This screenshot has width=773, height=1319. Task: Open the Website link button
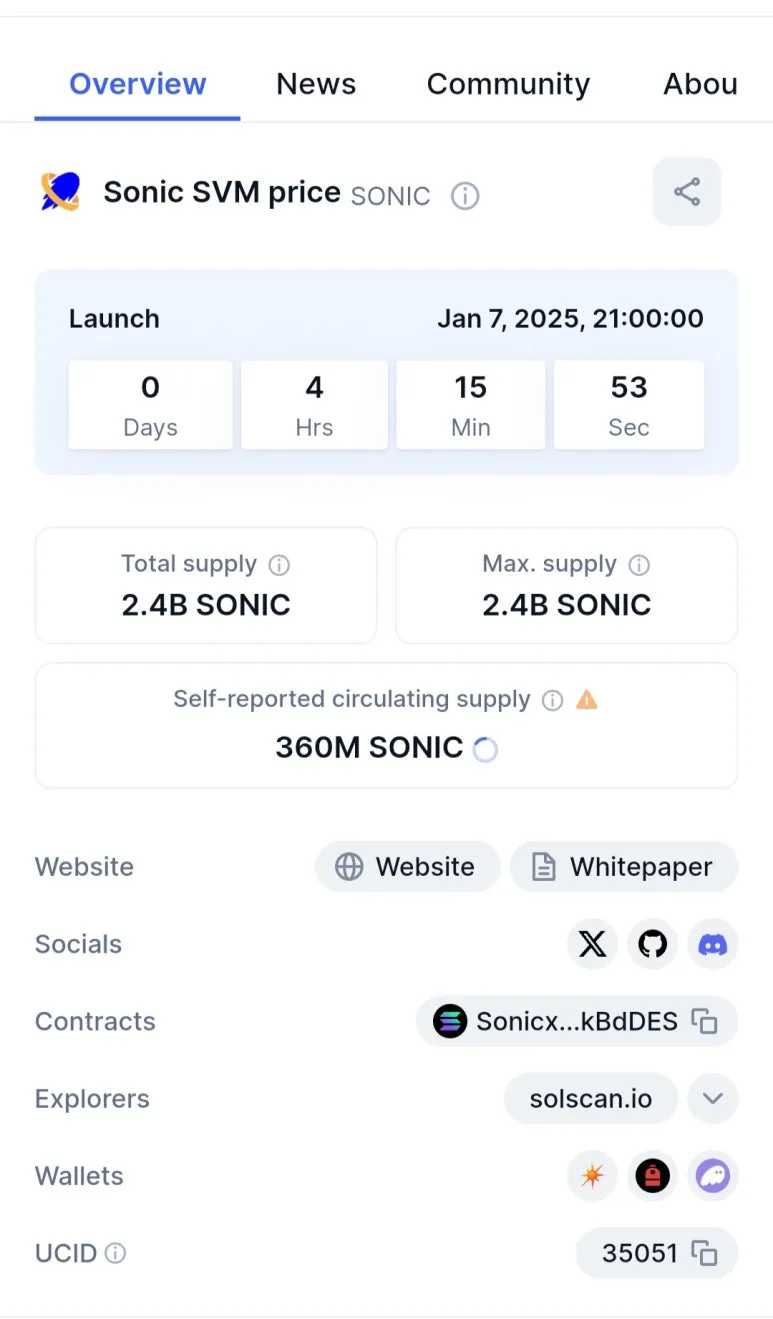point(407,867)
